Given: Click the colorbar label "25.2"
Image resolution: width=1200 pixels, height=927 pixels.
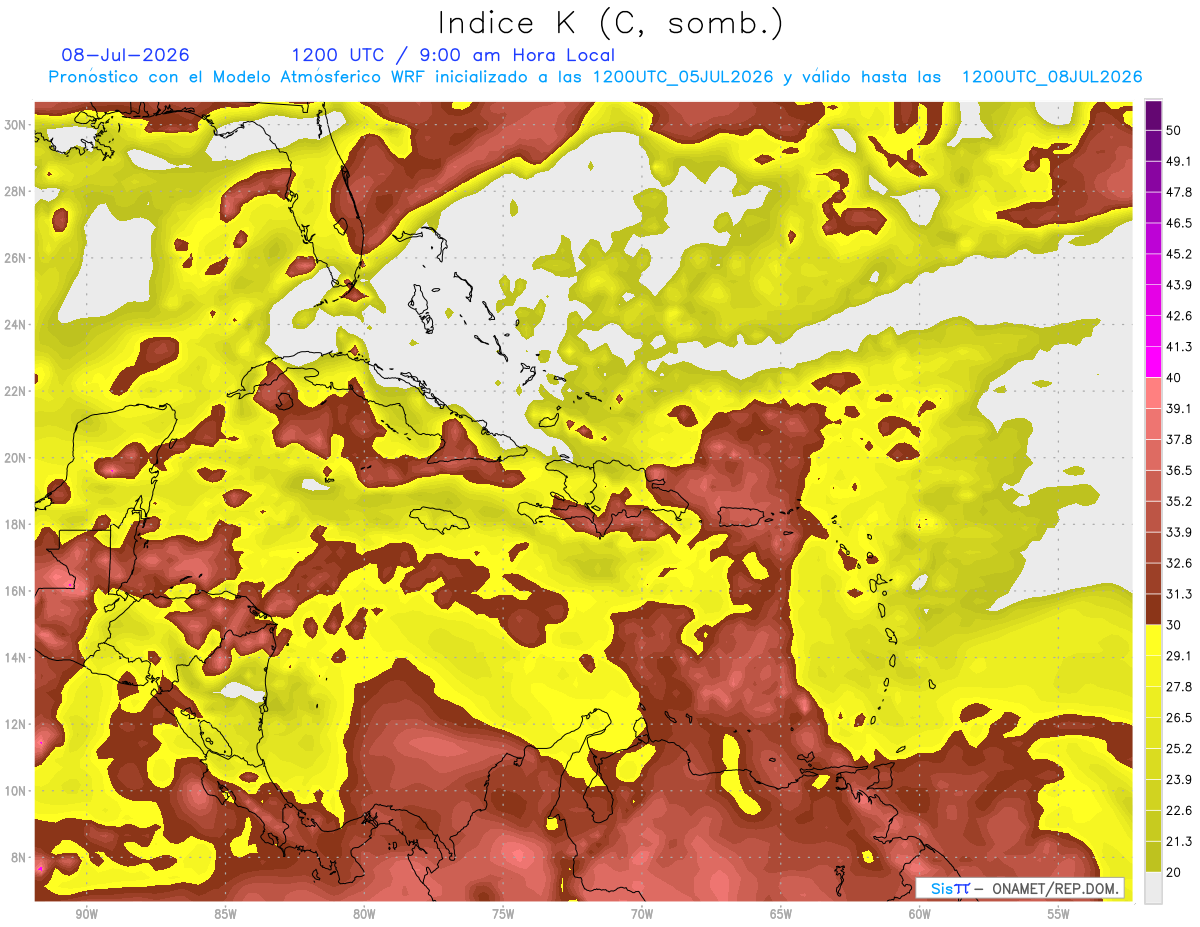Looking at the screenshot, I should [x=1179, y=749].
